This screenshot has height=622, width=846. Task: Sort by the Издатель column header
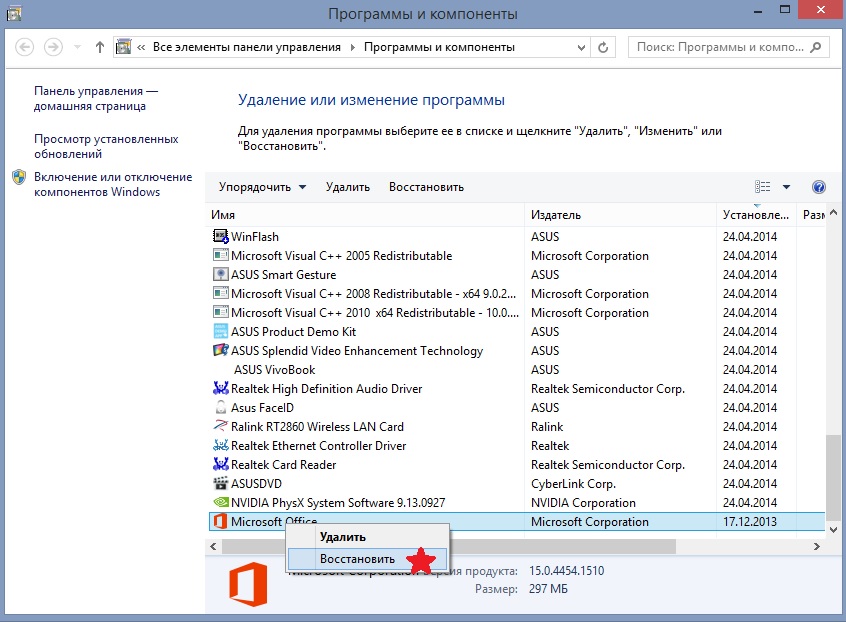620,215
